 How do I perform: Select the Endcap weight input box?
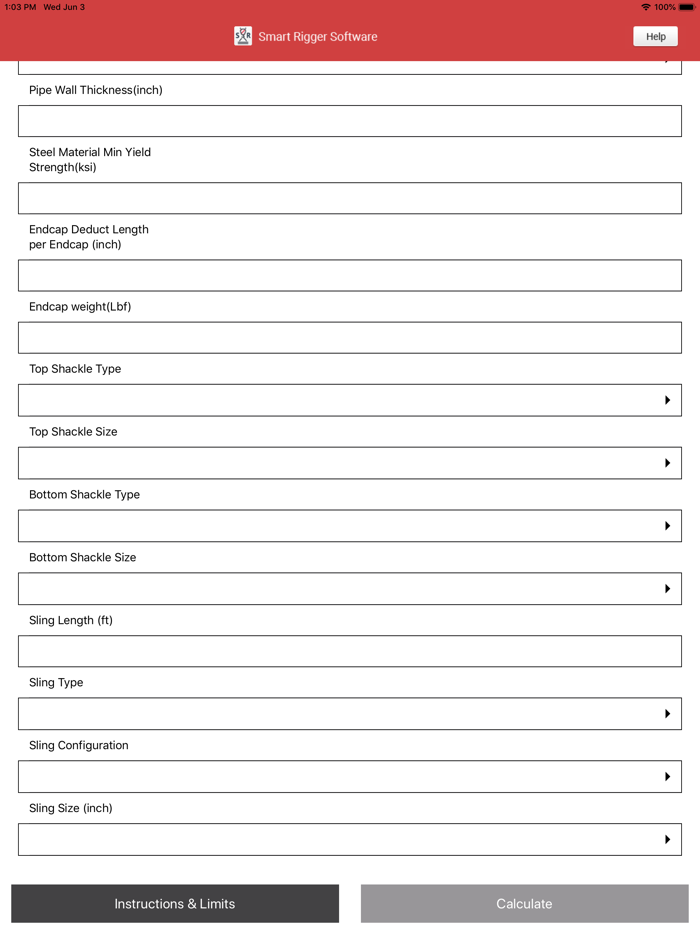coord(350,337)
